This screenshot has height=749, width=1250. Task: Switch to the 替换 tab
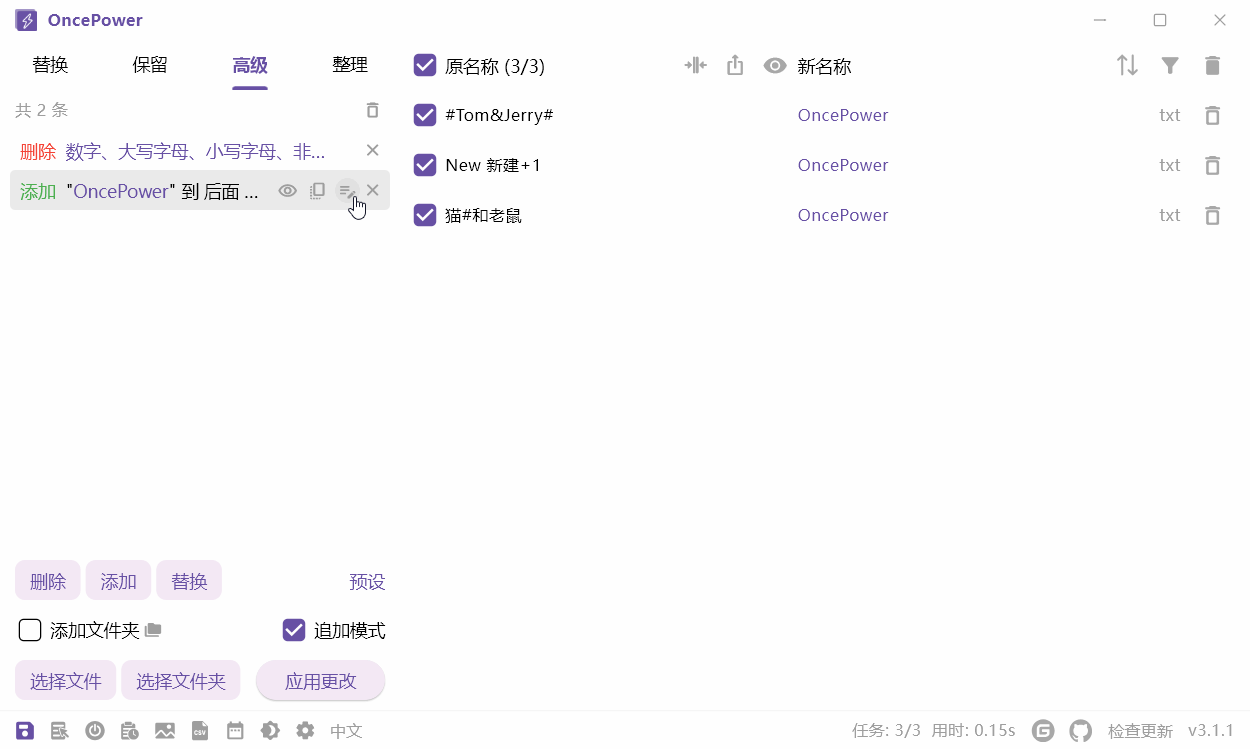point(50,65)
